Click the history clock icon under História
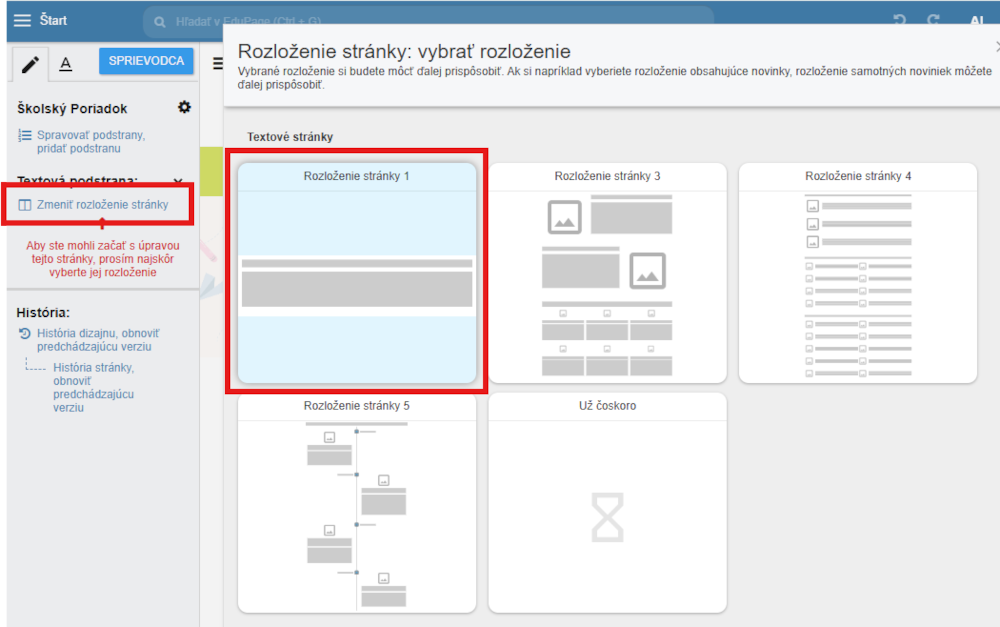 point(25,333)
